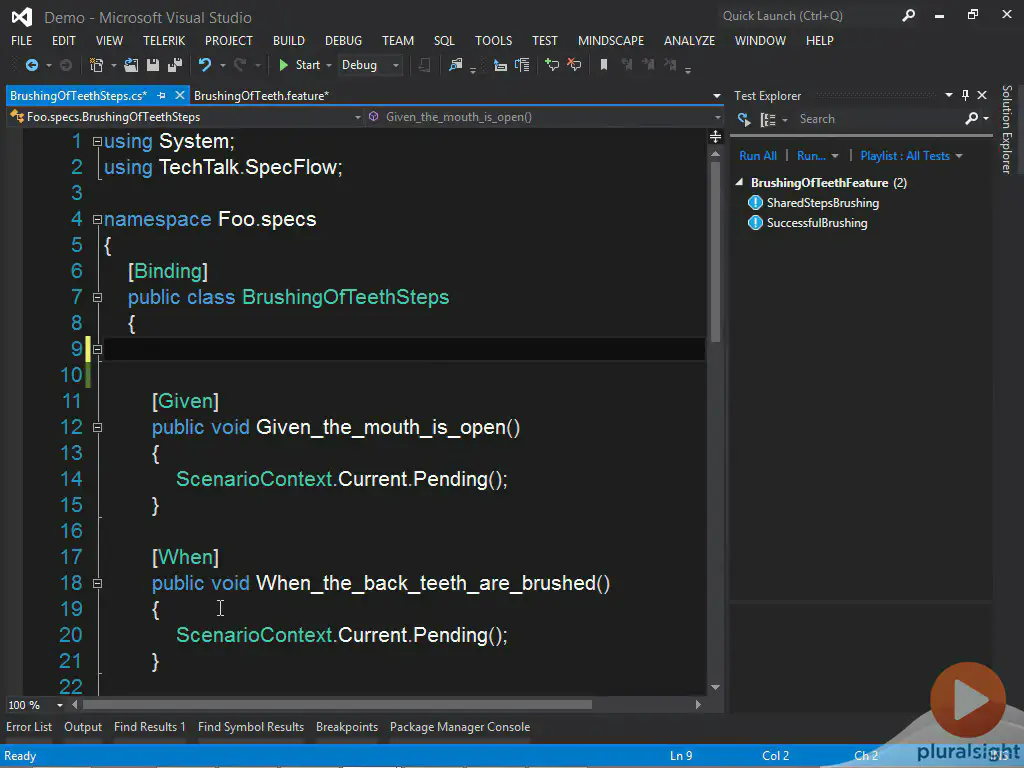Collapse the BrushingOfTeethSteps class outline
Image resolution: width=1024 pixels, height=768 pixels.
97,297
